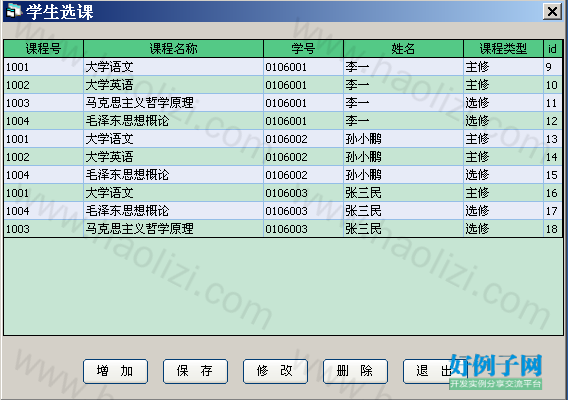Select 选修 in the id 18 row
Image resolution: width=568 pixels, height=400 pixels.
[504, 229]
